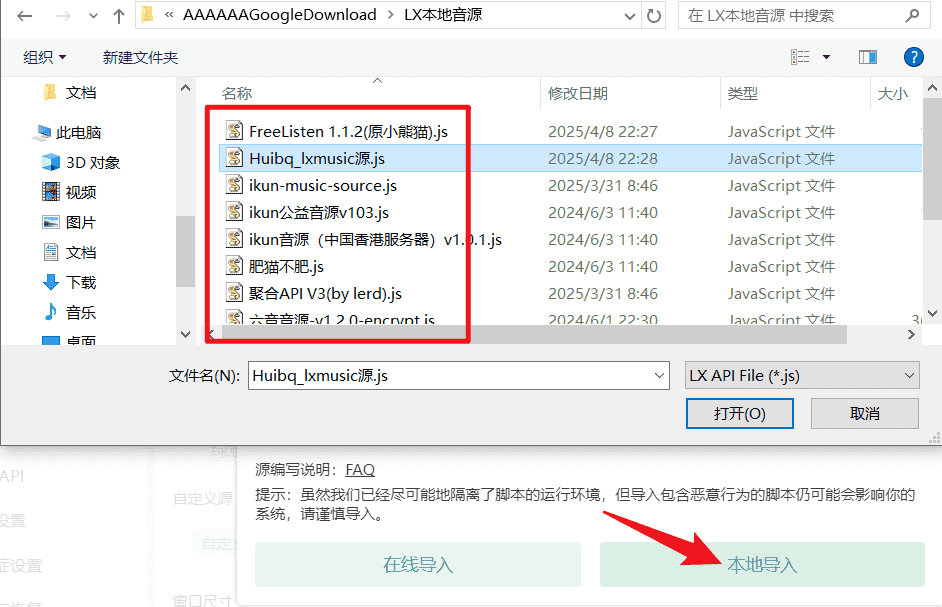Click the FreeListen file's script icon
This screenshot has width=942, height=607.
234,130
